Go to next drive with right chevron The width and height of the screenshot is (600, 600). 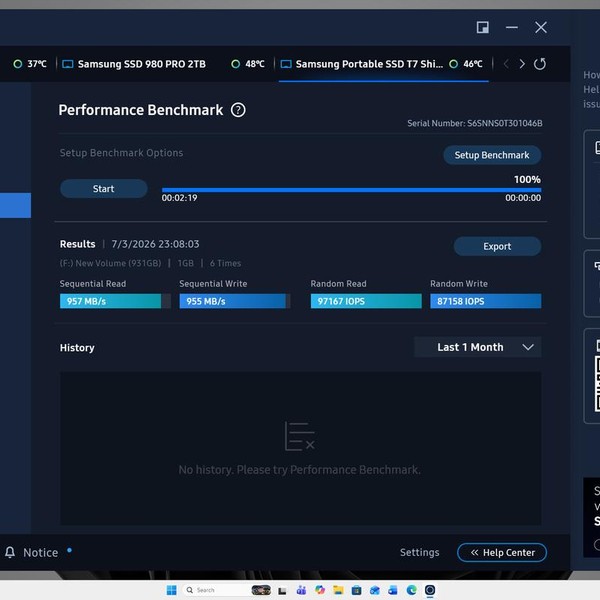[522, 64]
